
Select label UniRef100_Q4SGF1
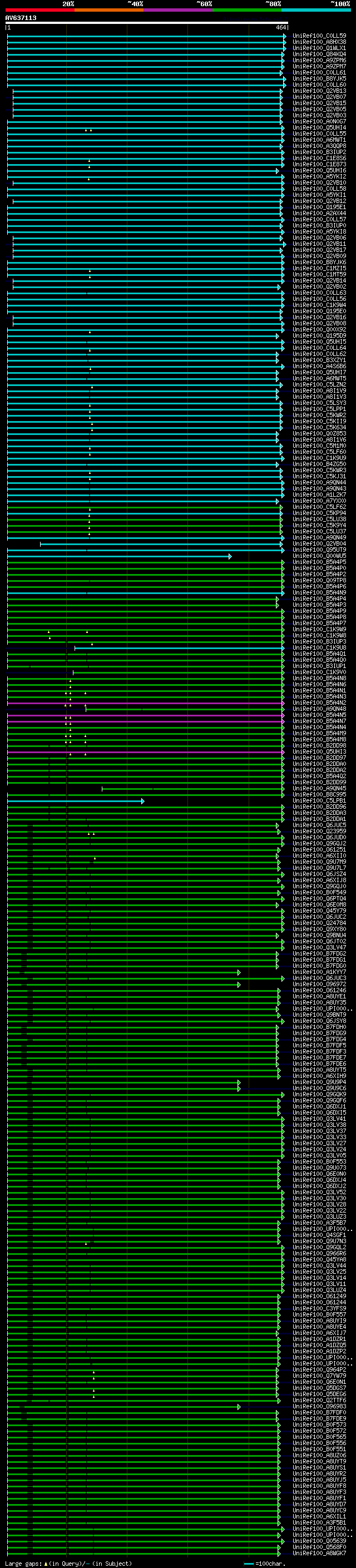(x=319, y=1235)
